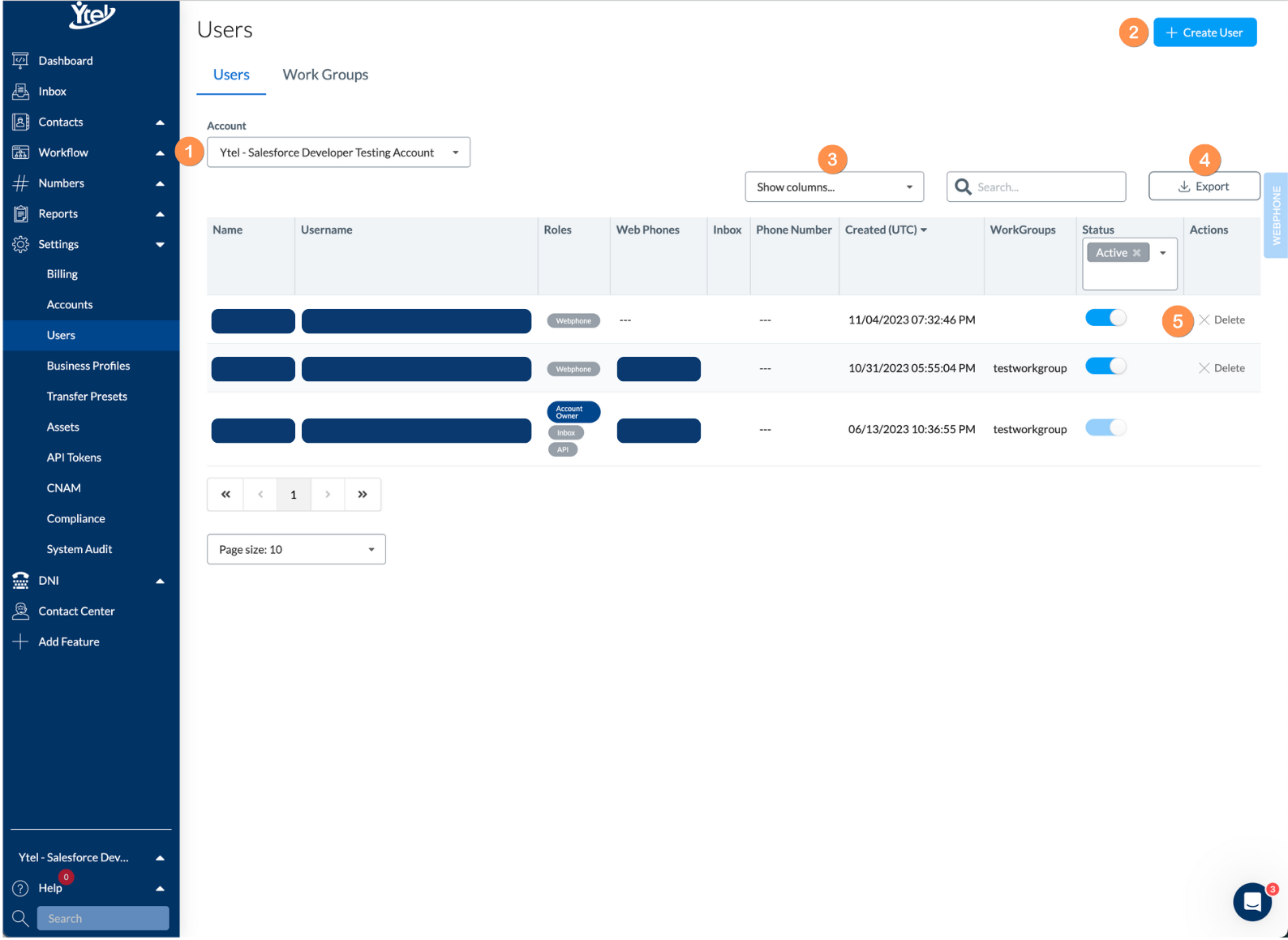The image size is (1288, 940).
Task: Click the Account Owner role badge
Action: 573,412
